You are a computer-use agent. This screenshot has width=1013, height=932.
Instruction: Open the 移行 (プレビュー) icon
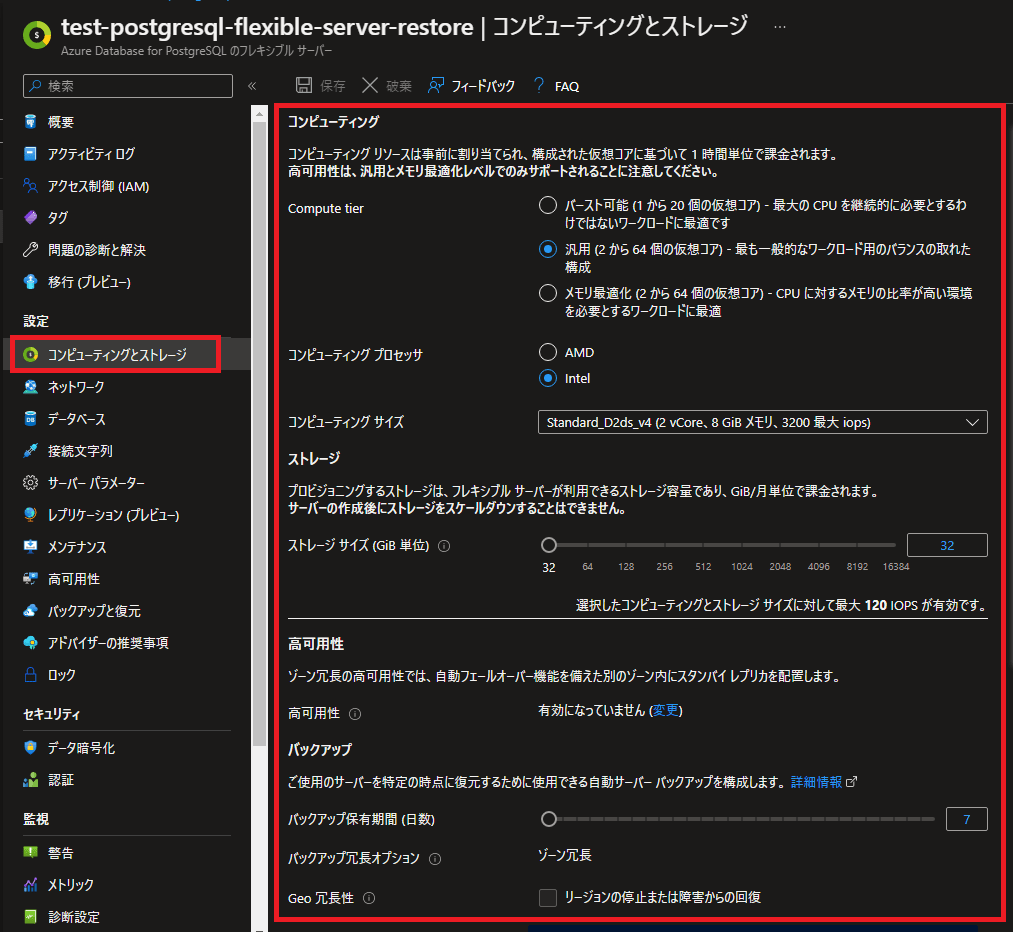point(30,282)
